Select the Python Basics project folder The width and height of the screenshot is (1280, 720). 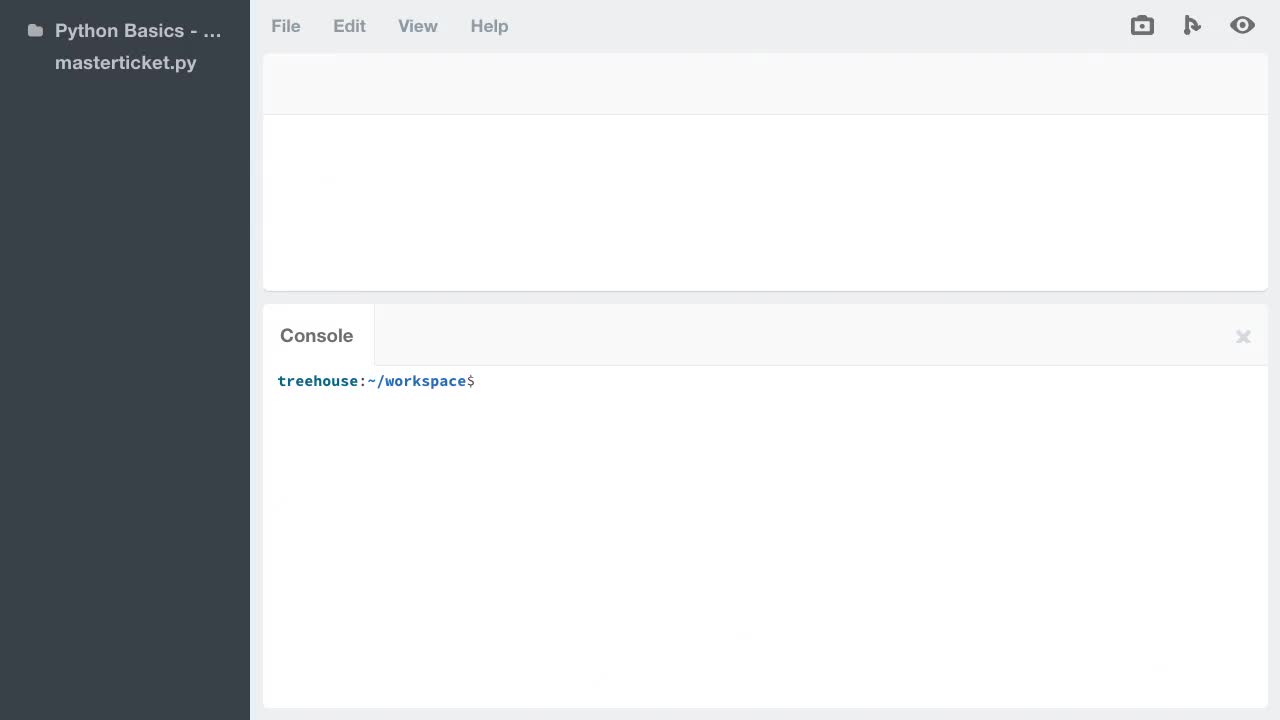pos(137,30)
